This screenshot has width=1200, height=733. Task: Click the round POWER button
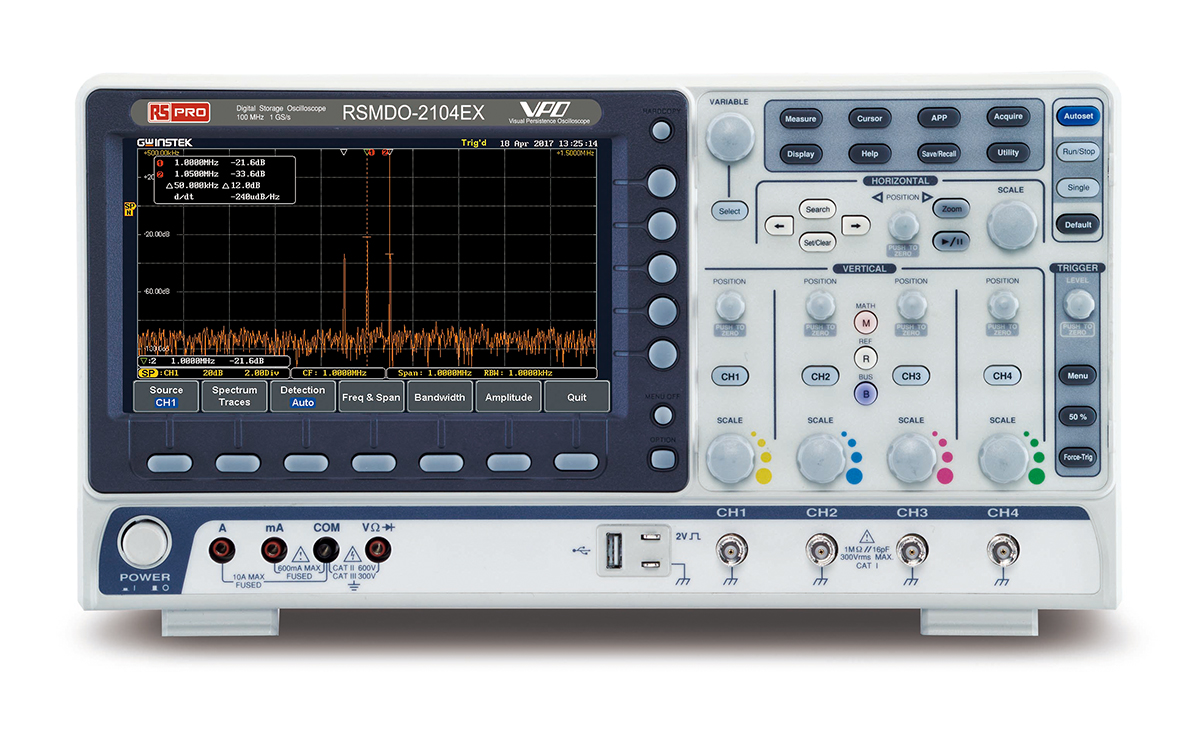pos(145,543)
